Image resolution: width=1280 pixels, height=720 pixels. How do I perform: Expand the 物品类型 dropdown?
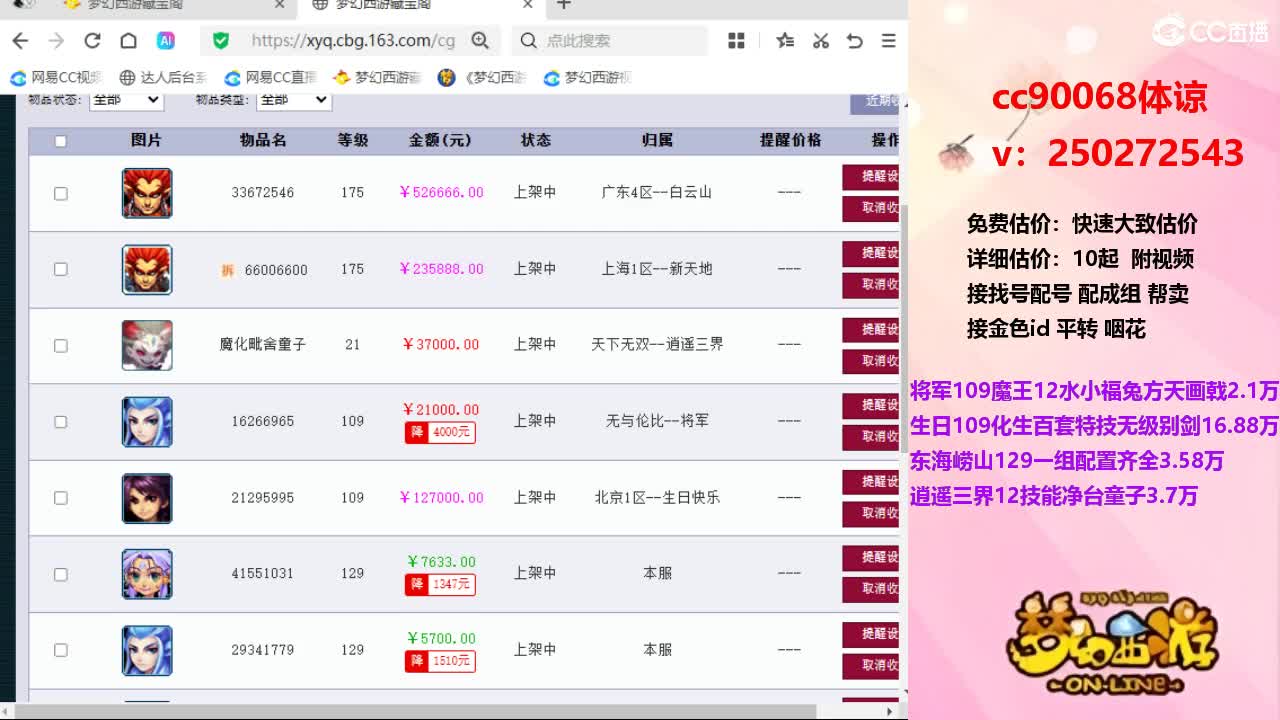294,100
